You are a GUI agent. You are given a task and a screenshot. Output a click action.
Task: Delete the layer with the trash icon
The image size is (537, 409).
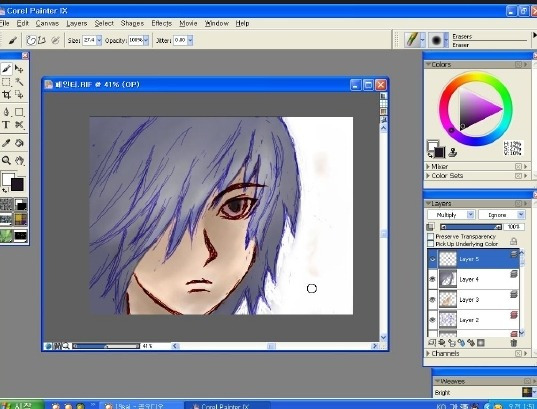coord(513,343)
